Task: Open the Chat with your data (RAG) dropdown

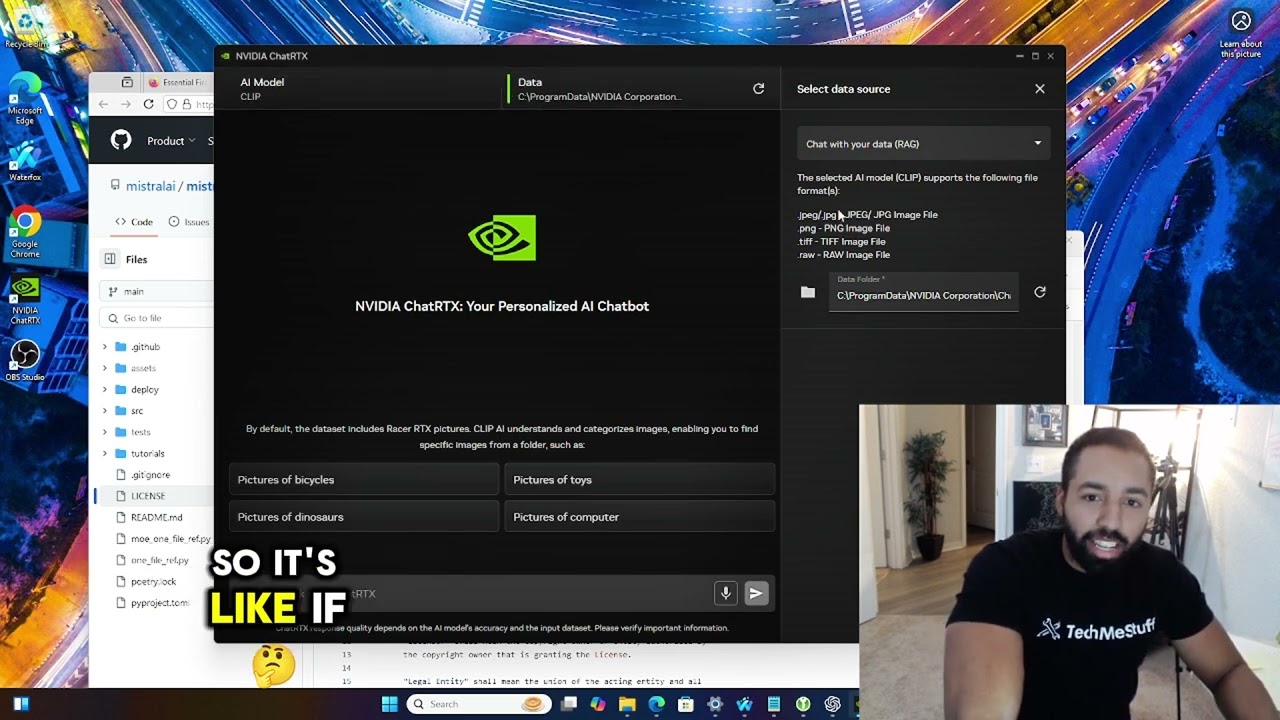Action: (x=923, y=144)
